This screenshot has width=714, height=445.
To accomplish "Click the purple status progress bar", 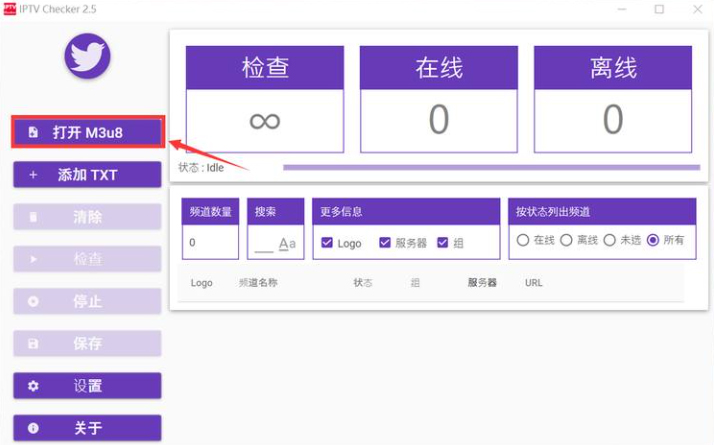I will coord(491,167).
